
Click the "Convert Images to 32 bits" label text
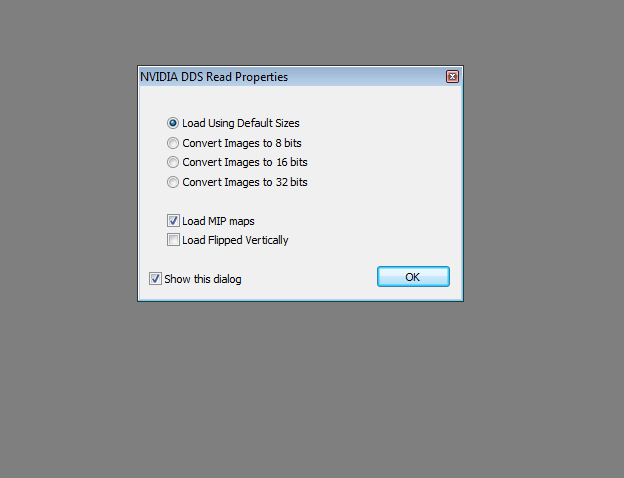[245, 182]
